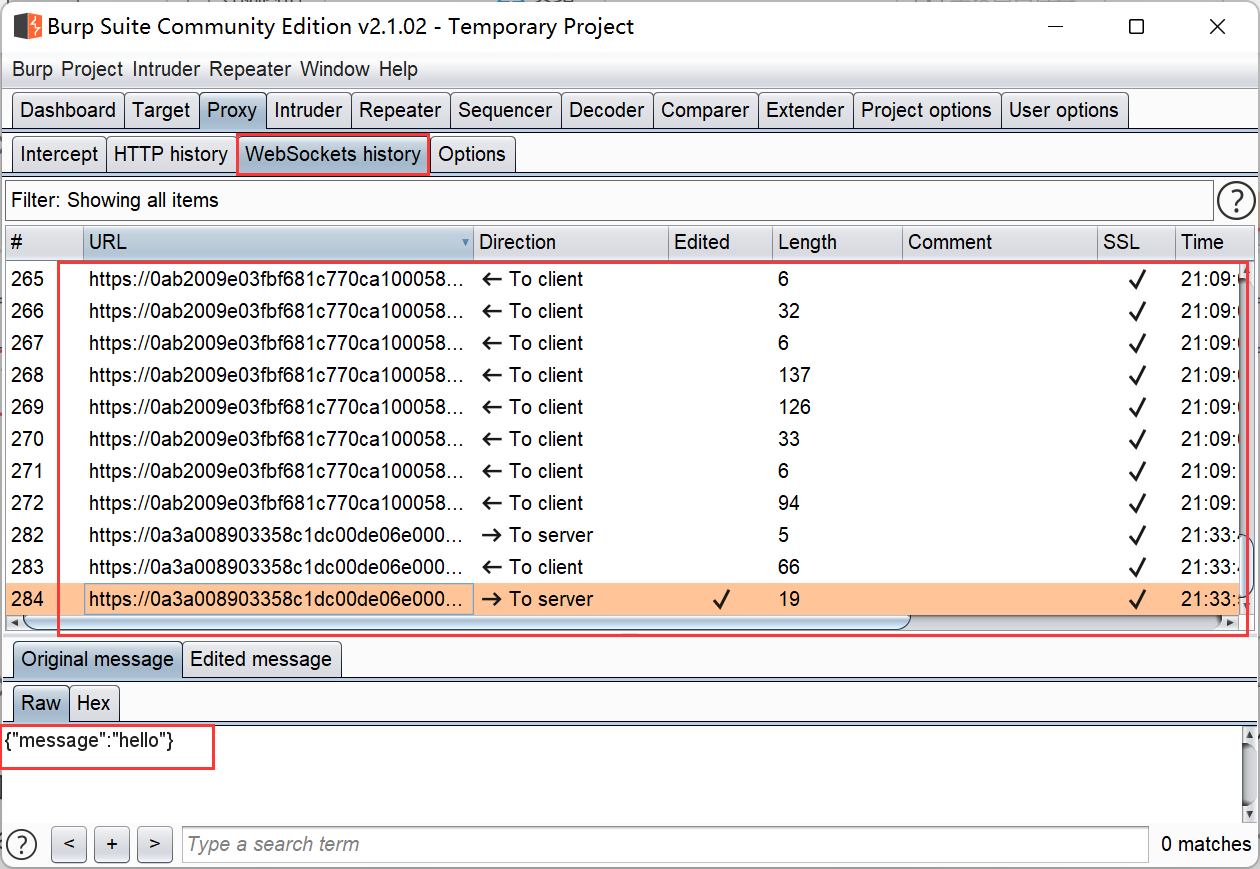Open the Intruder main tab
The image size is (1260, 869).
308,111
